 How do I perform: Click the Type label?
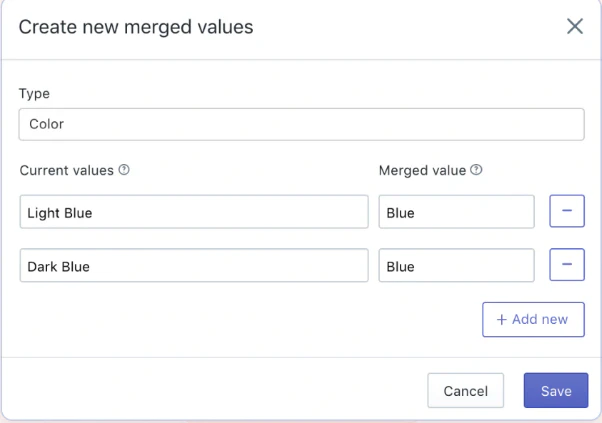pos(34,93)
